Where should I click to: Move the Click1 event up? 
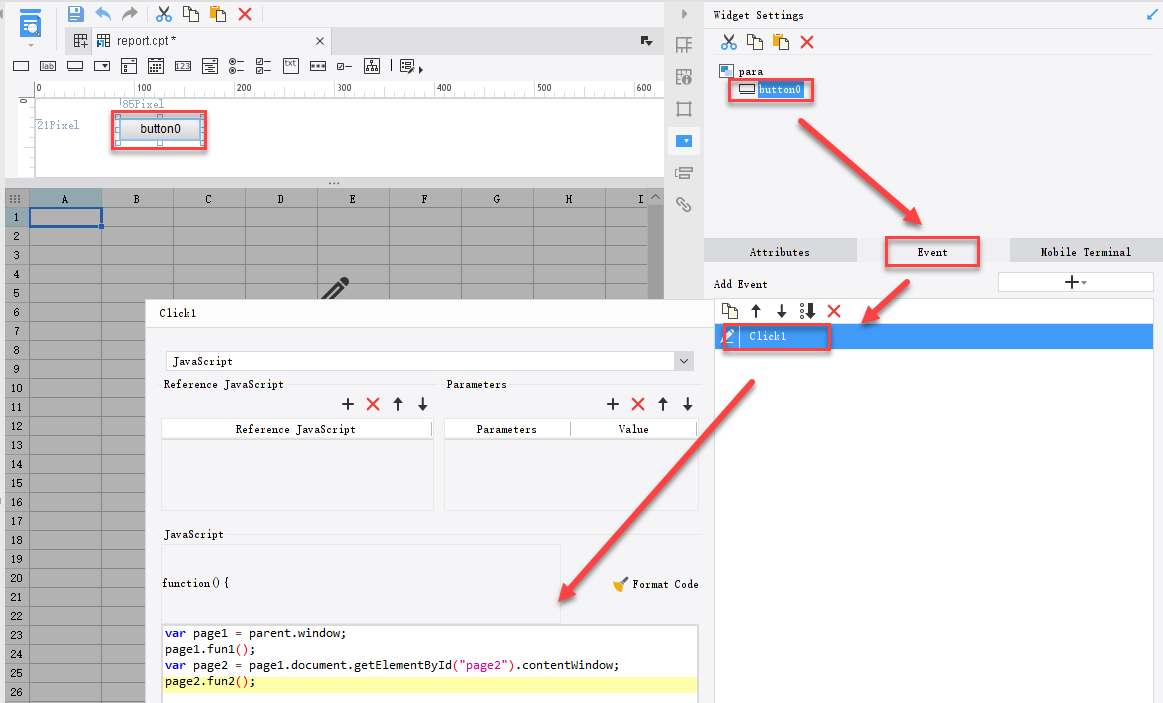tap(756, 311)
